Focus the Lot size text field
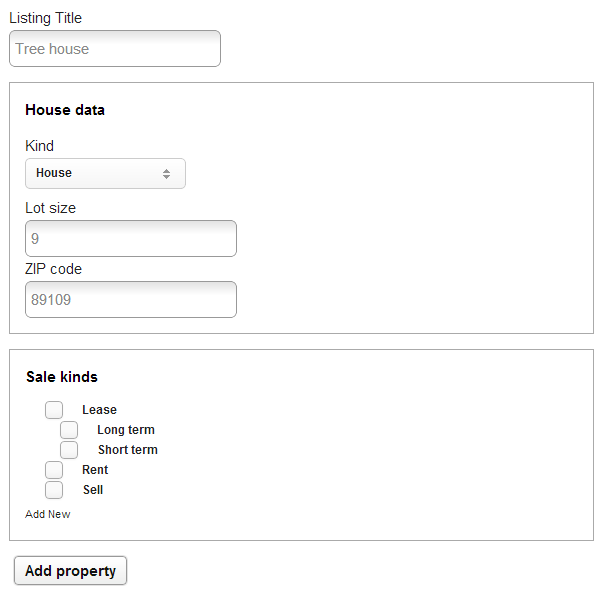 (131, 238)
